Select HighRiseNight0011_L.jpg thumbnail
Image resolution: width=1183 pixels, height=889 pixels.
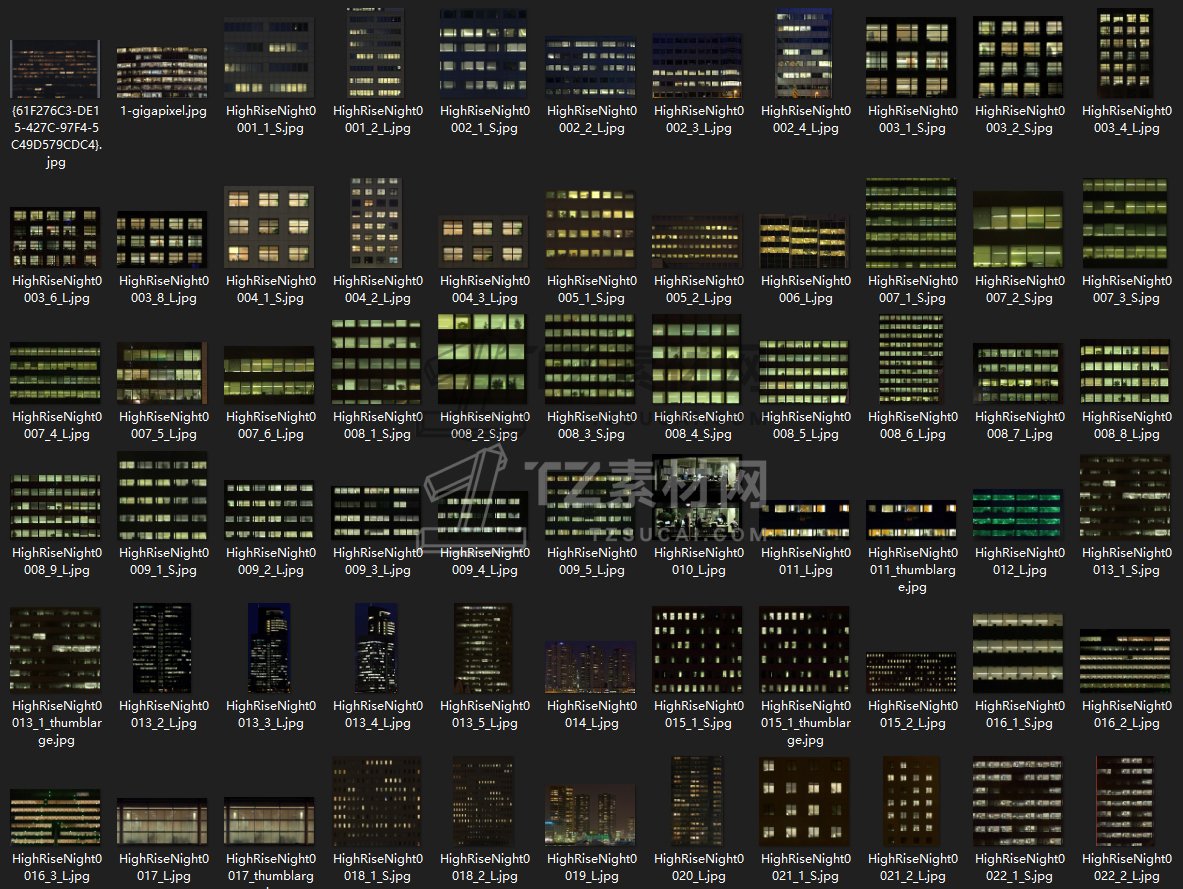tap(804, 521)
